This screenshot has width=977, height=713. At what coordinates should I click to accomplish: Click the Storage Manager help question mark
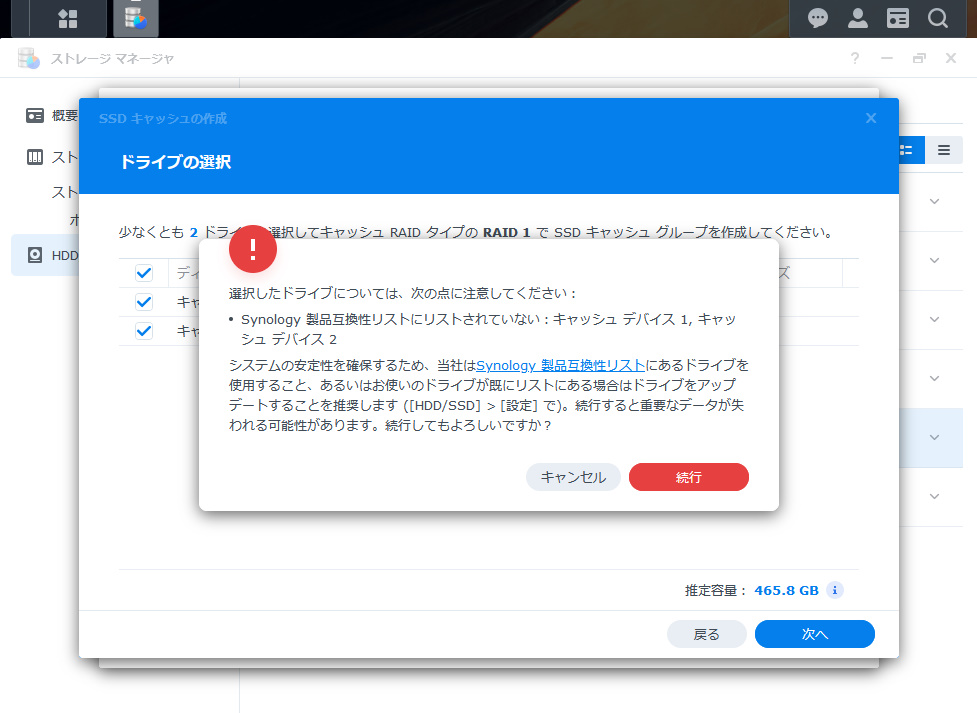tap(855, 59)
